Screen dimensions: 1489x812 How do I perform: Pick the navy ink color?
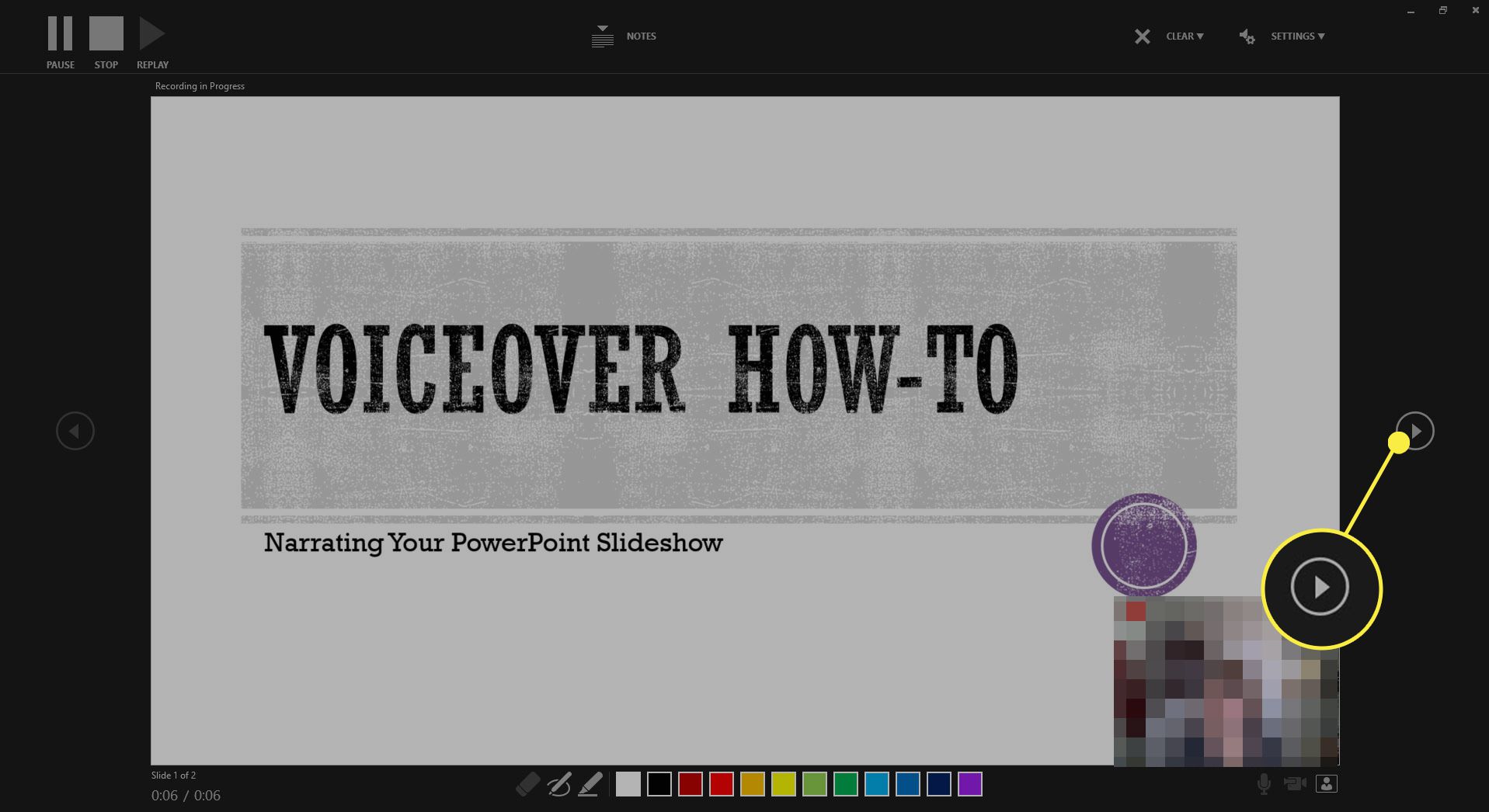click(939, 784)
